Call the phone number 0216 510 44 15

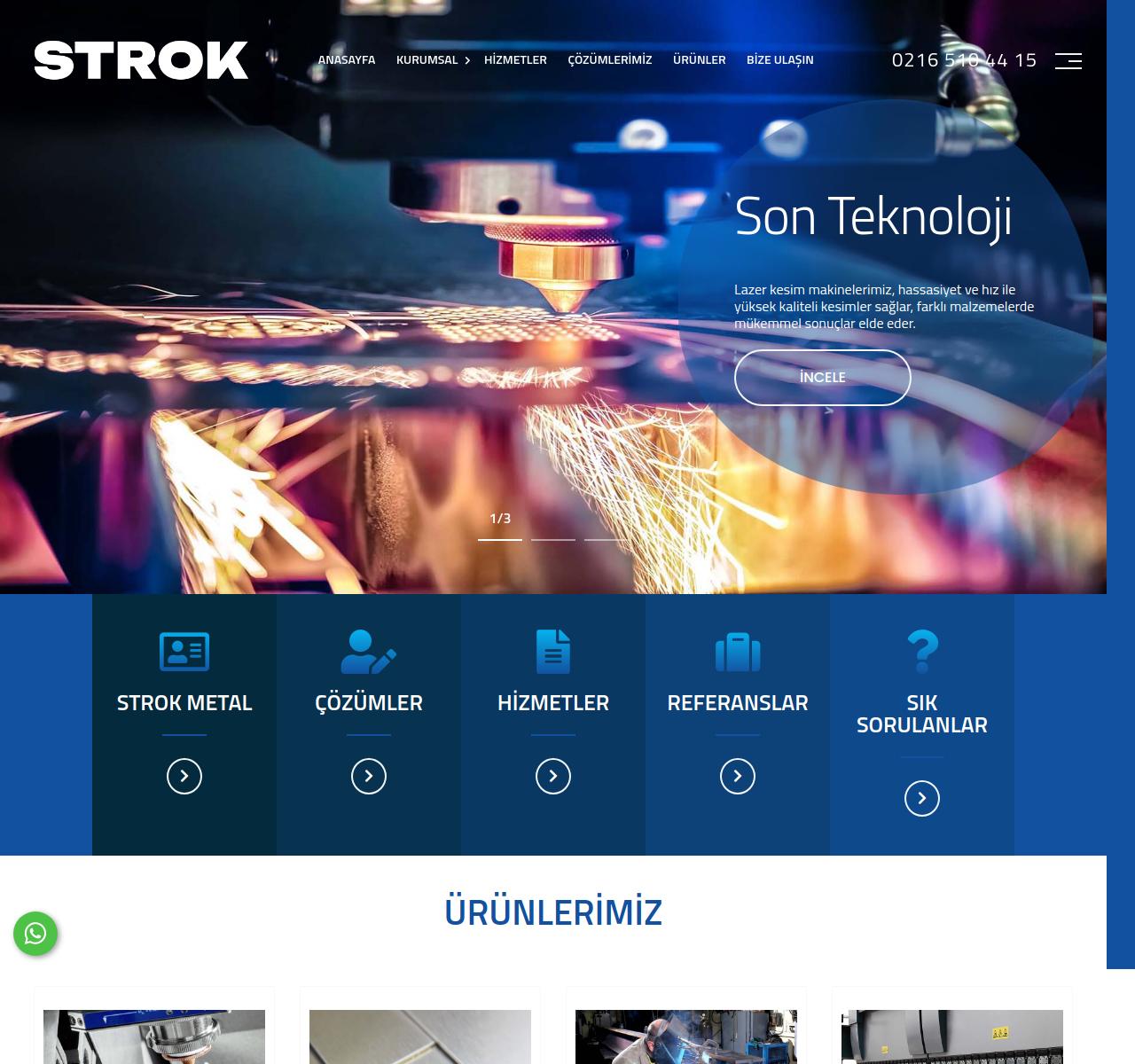click(x=964, y=60)
